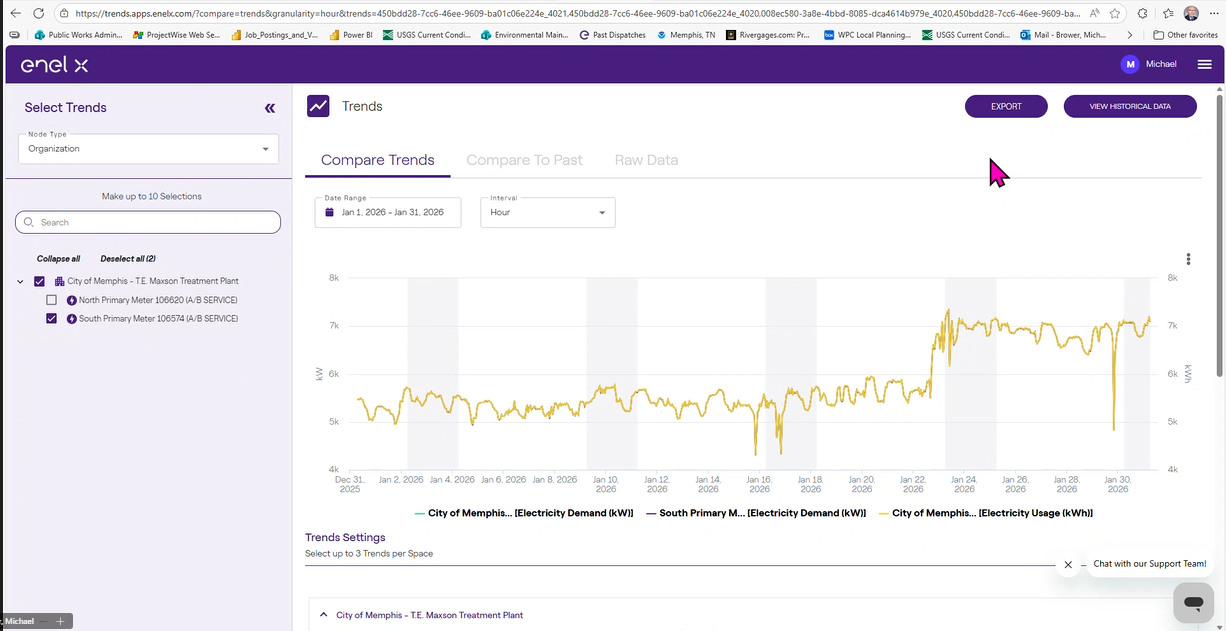Click the Michael user avatar icon
The image size is (1226, 631).
coord(1130,64)
